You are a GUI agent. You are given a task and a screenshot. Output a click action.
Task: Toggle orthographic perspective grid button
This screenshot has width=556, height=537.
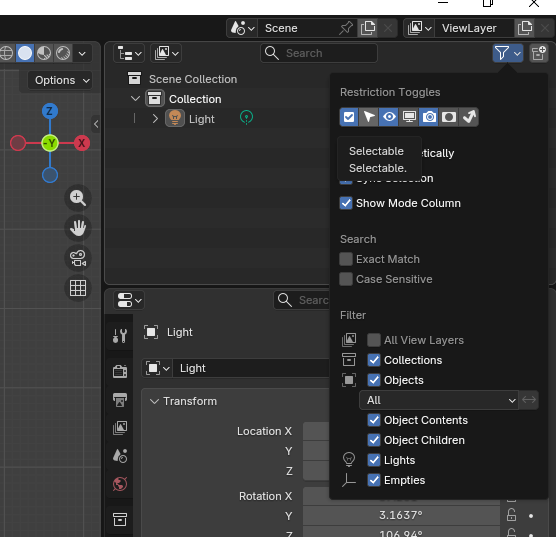(78, 288)
